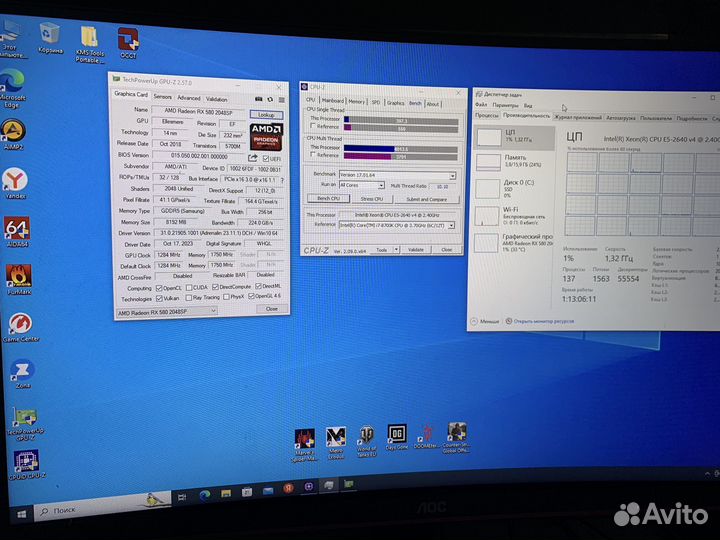720x540 pixels.
Task: Switch to the Sensors tab in GPU-Z
Action: pos(163,97)
